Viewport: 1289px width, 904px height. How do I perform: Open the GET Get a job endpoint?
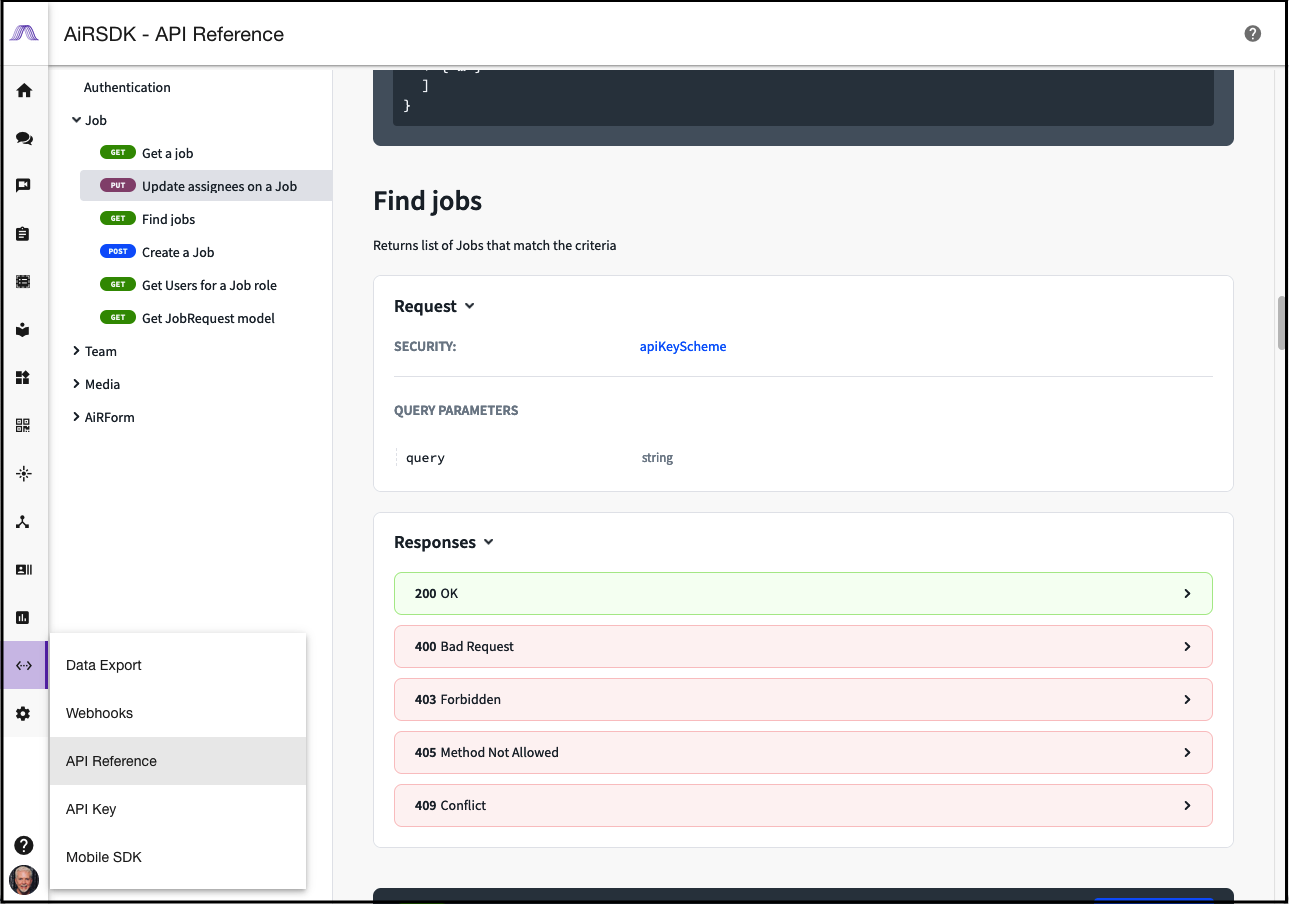[x=206, y=153]
